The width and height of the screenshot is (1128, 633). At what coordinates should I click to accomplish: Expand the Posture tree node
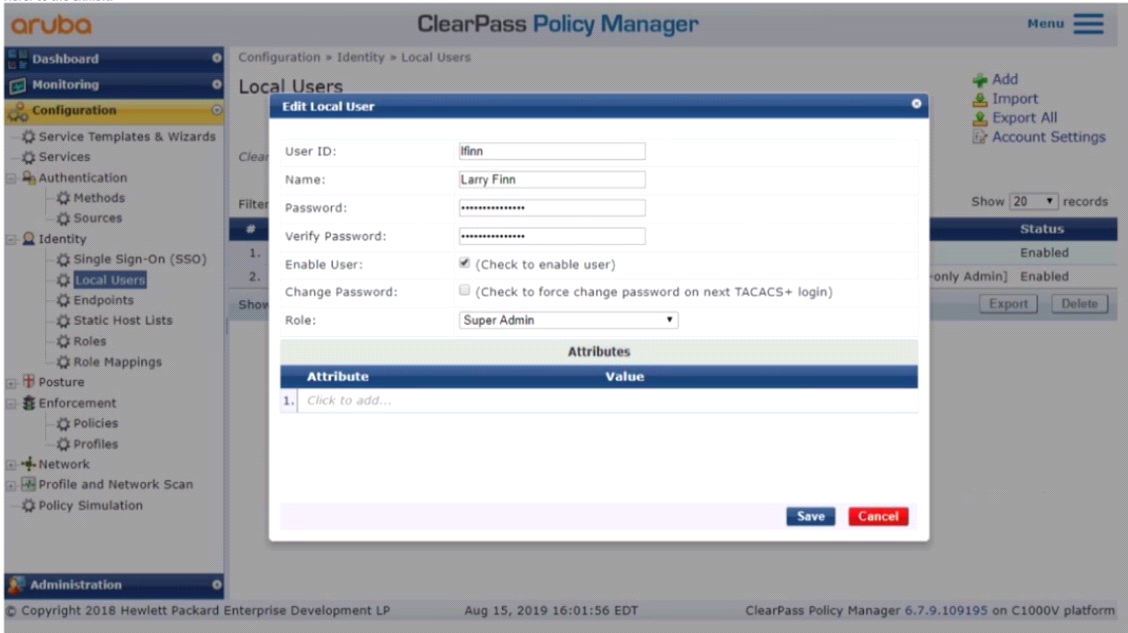11,383
